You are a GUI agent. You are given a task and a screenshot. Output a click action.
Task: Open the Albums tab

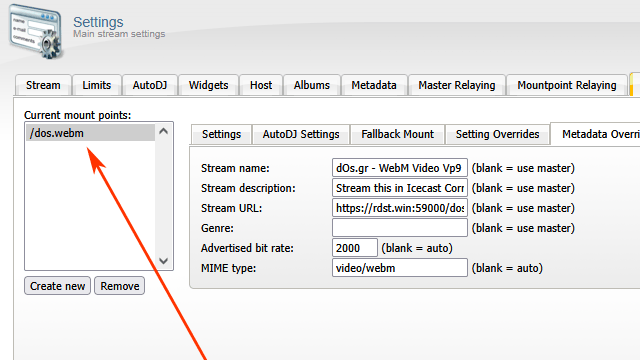coord(312,85)
